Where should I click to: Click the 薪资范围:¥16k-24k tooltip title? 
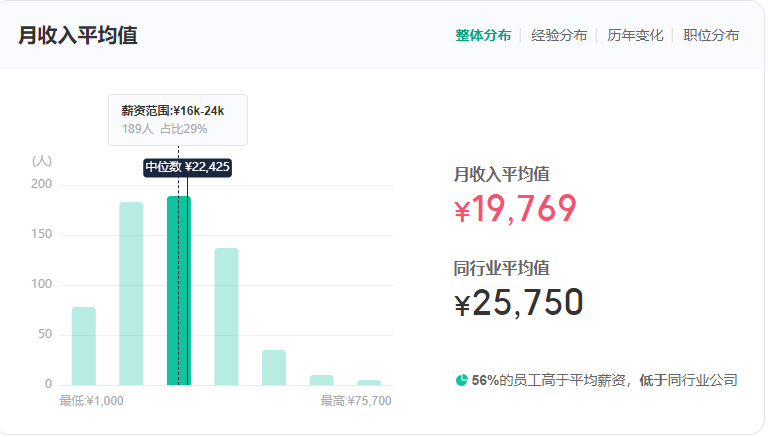pos(174,112)
